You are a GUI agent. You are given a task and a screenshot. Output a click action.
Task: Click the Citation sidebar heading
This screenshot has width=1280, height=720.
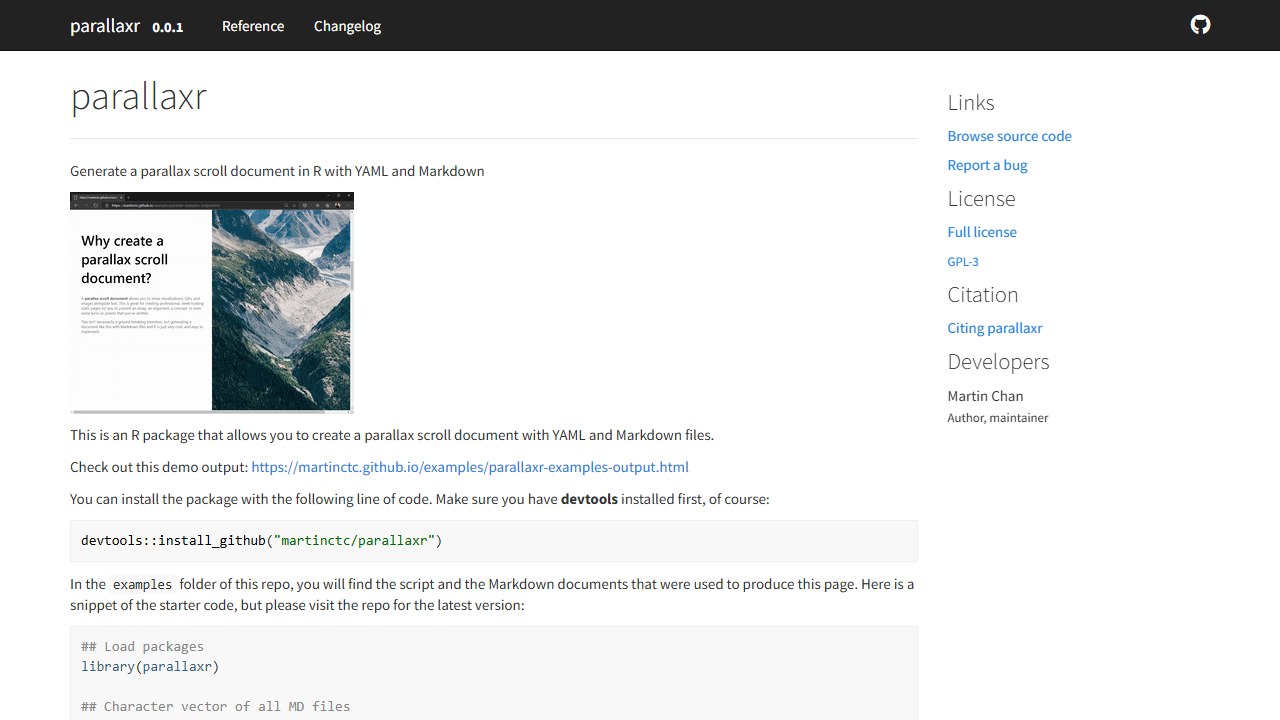983,295
